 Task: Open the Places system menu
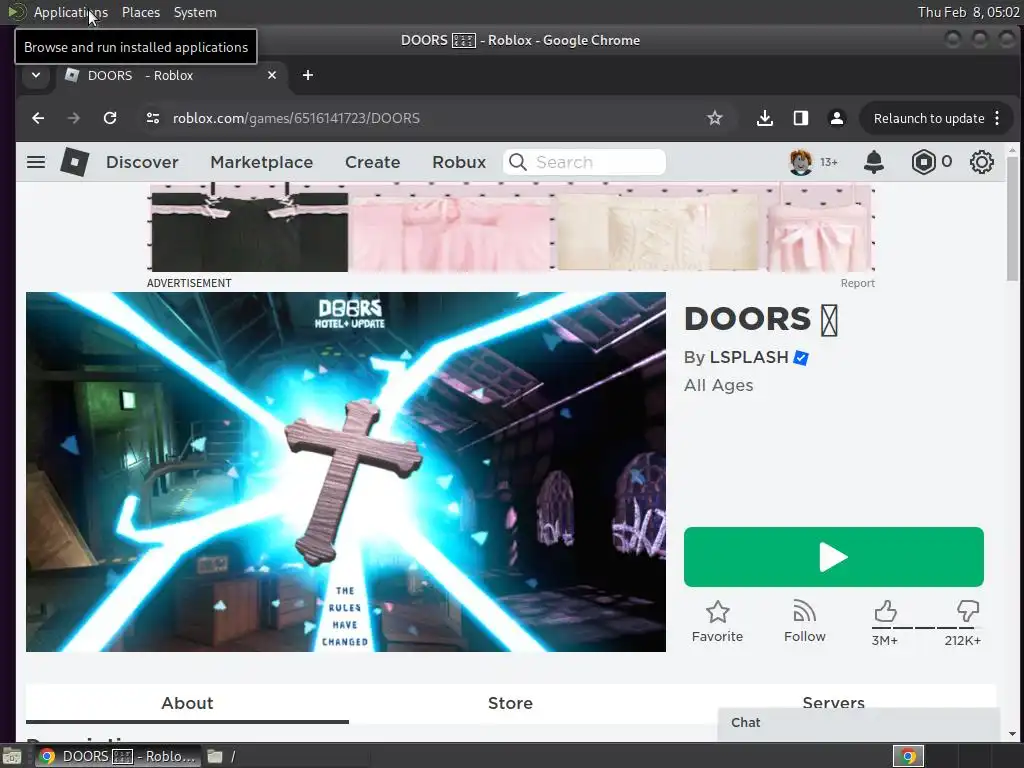140,12
